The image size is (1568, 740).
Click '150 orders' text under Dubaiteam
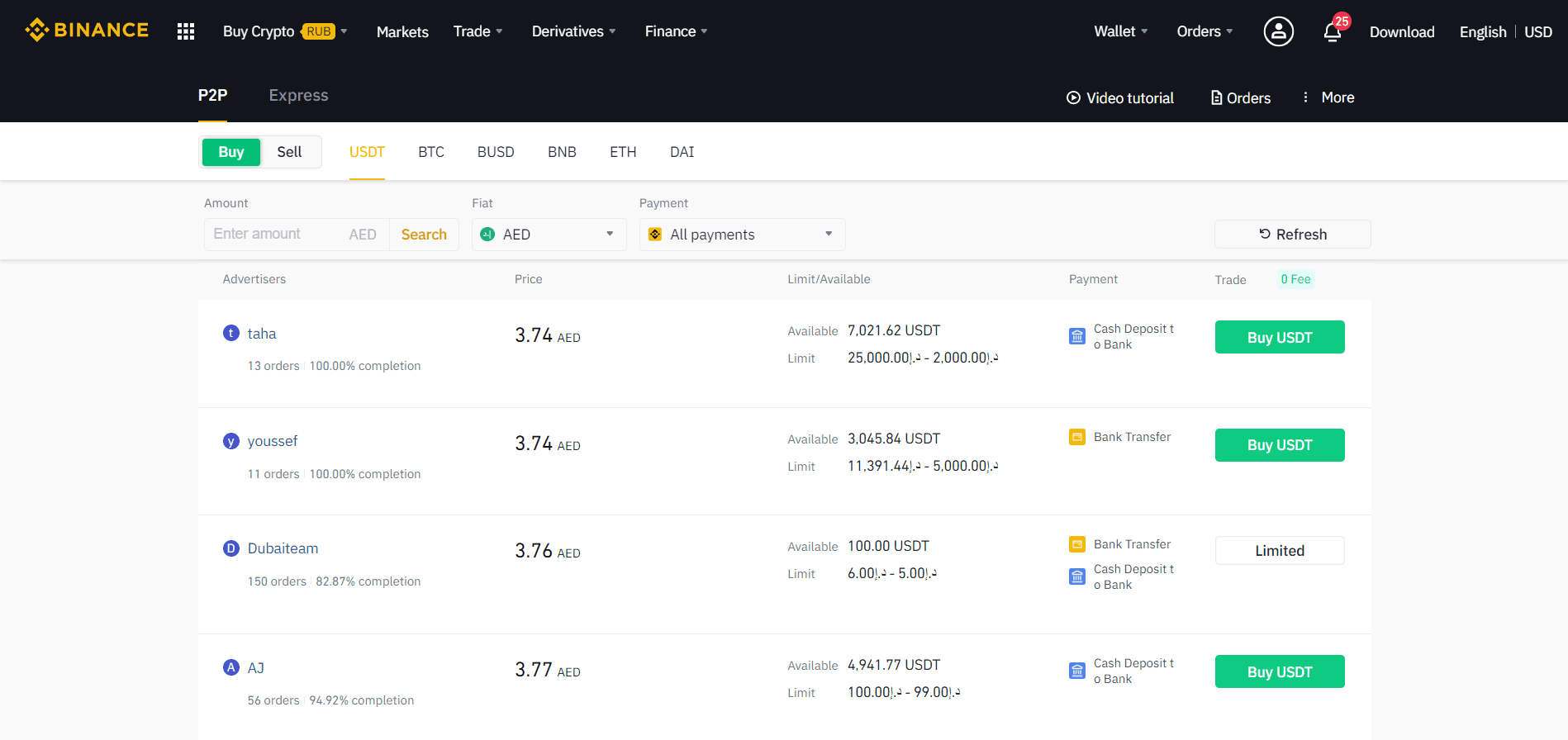[277, 581]
